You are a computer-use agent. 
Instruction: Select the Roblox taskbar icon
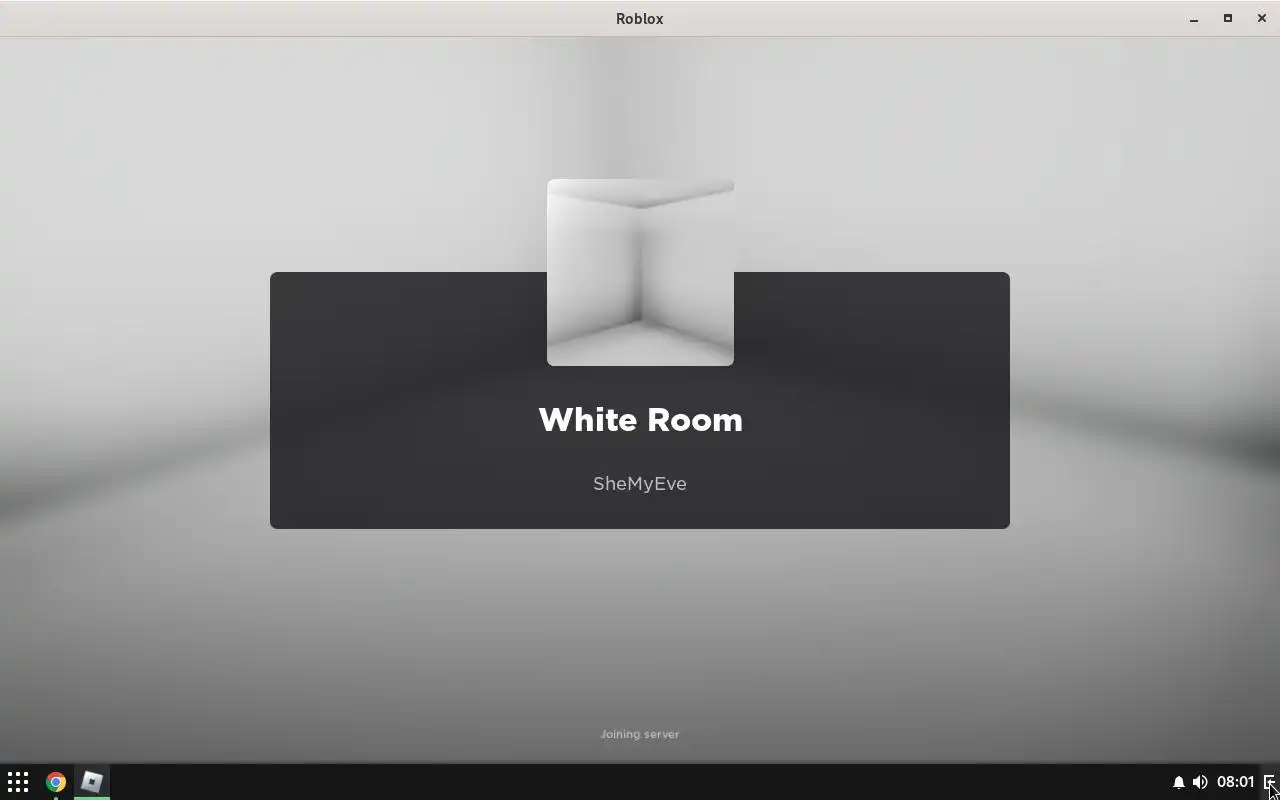[x=92, y=782]
